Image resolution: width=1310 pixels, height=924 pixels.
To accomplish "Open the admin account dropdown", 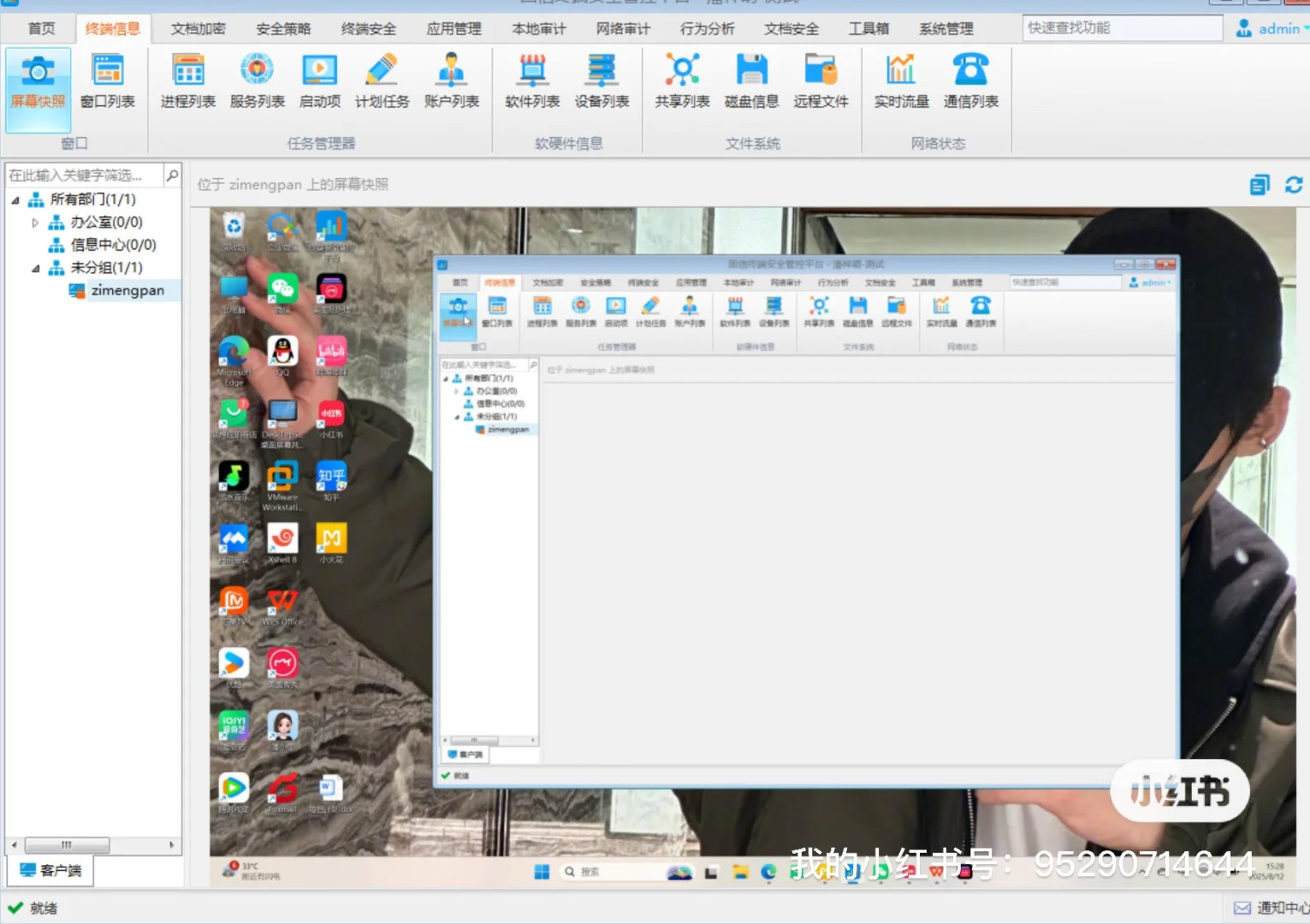I will (x=1272, y=28).
